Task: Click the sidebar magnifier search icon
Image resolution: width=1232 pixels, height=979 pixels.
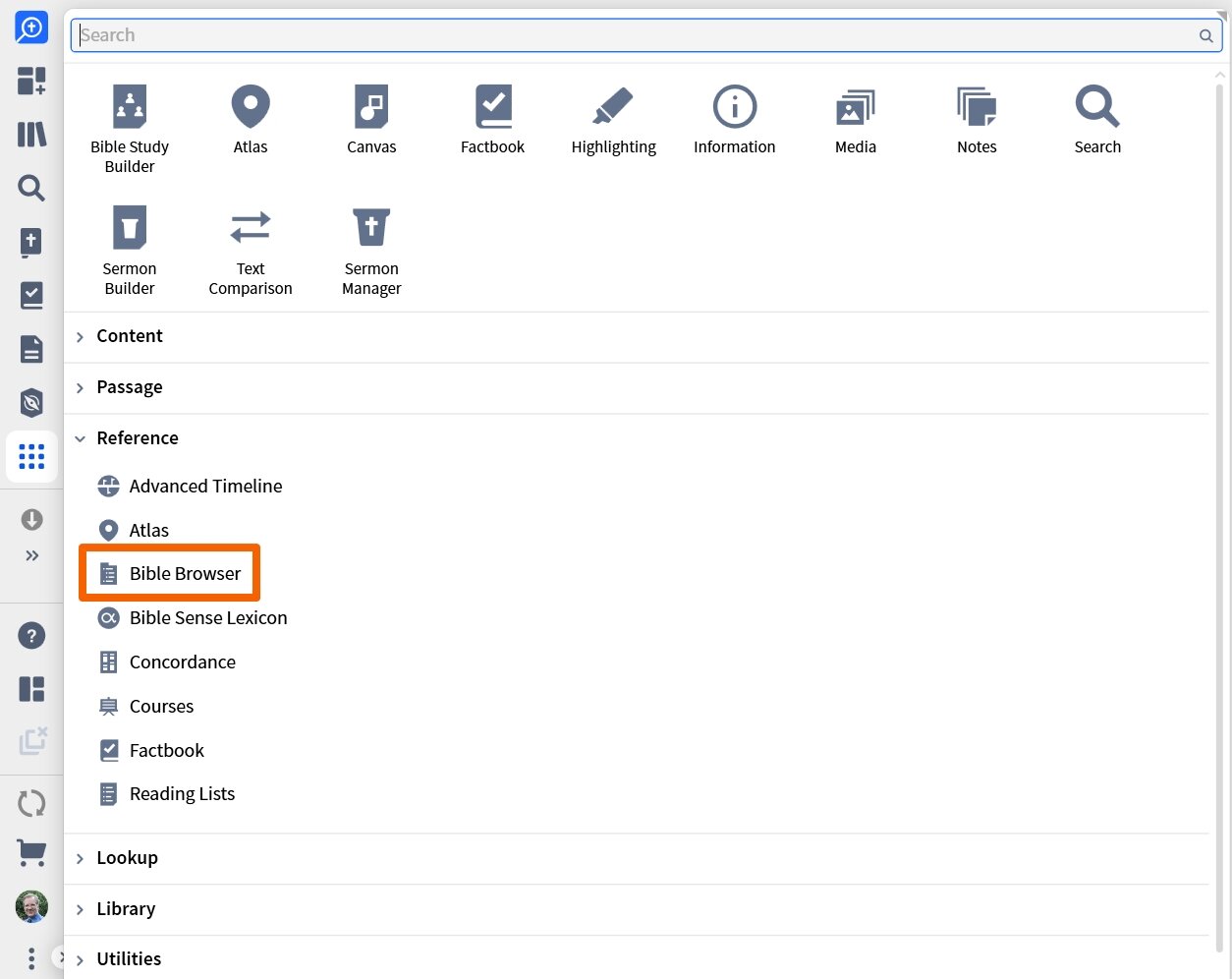Action: (x=31, y=187)
